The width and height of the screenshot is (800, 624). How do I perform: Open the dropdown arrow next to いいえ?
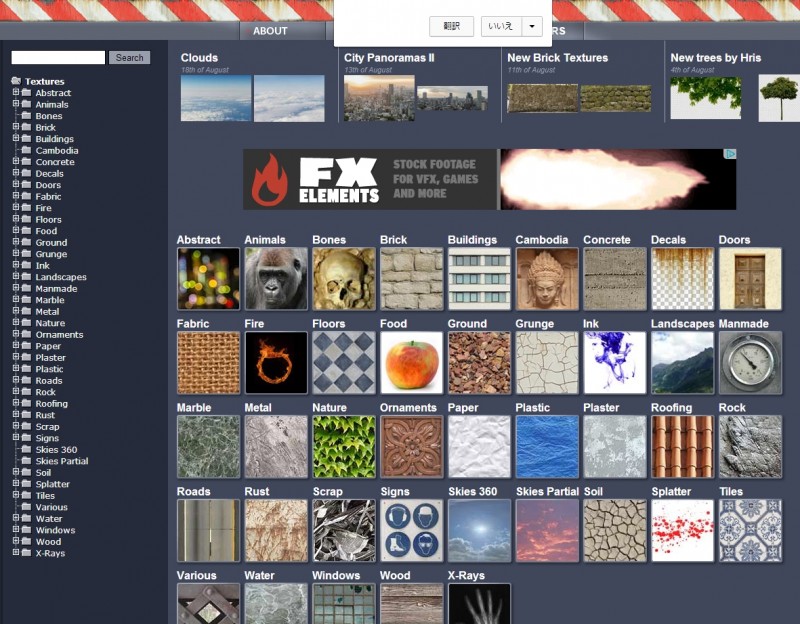[531, 26]
